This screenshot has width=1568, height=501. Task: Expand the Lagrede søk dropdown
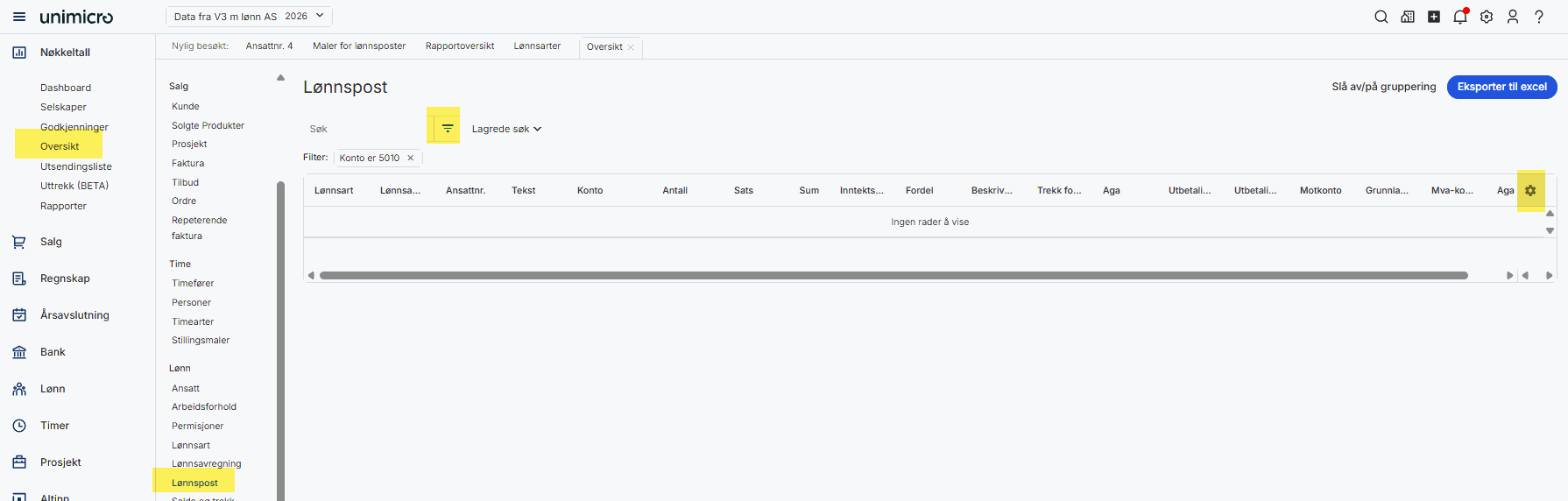[506, 129]
